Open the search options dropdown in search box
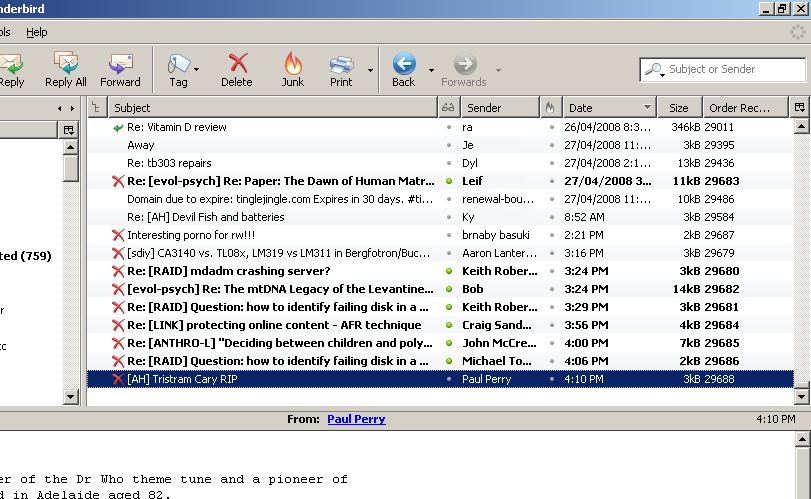811x499 pixels. pyautogui.click(x=662, y=75)
